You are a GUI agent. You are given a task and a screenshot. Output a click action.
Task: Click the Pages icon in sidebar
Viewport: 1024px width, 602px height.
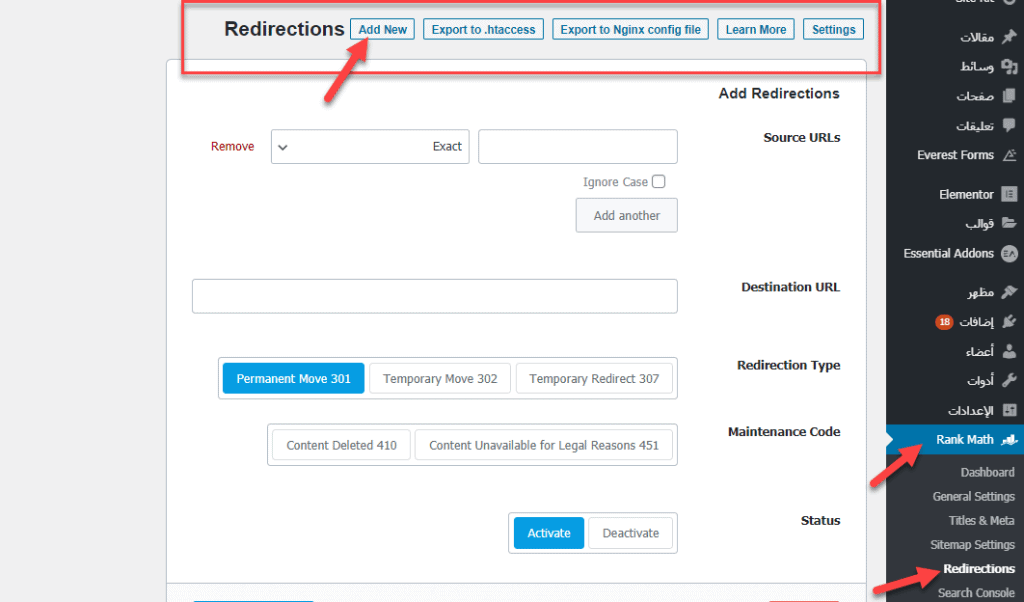point(1009,97)
